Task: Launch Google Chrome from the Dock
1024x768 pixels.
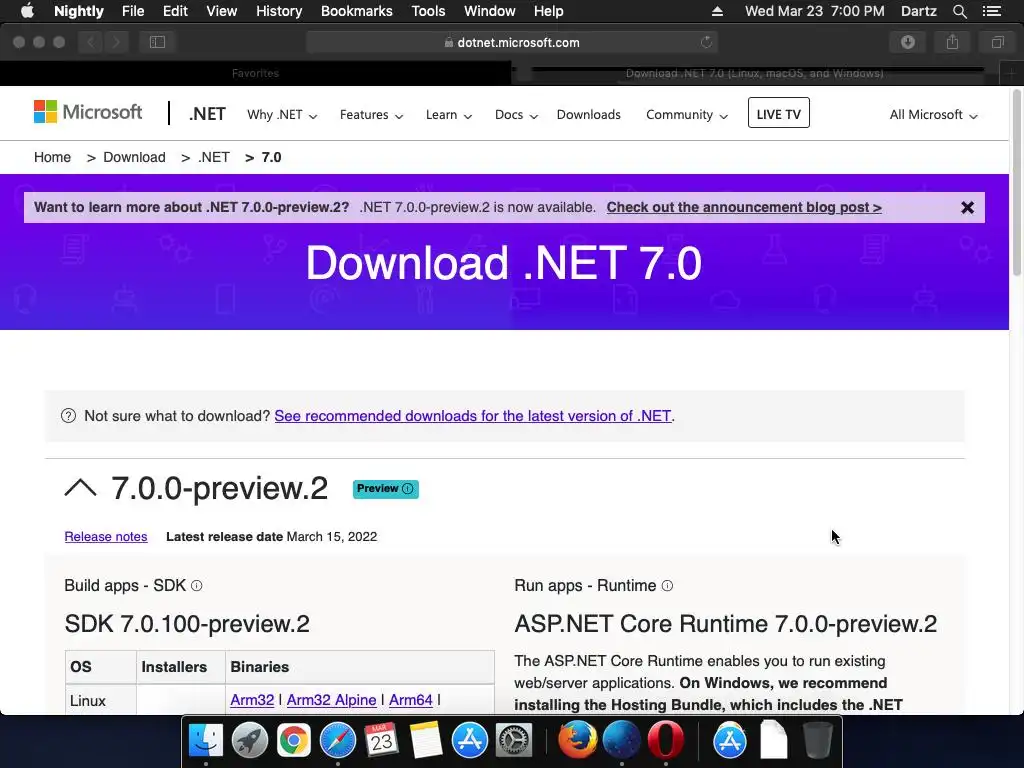Action: tap(293, 741)
